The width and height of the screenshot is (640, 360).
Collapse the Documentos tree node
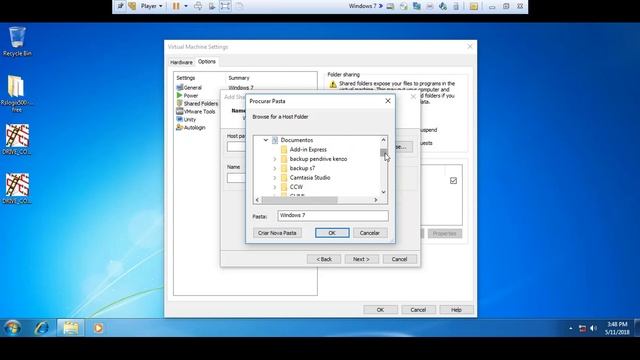[266, 140]
